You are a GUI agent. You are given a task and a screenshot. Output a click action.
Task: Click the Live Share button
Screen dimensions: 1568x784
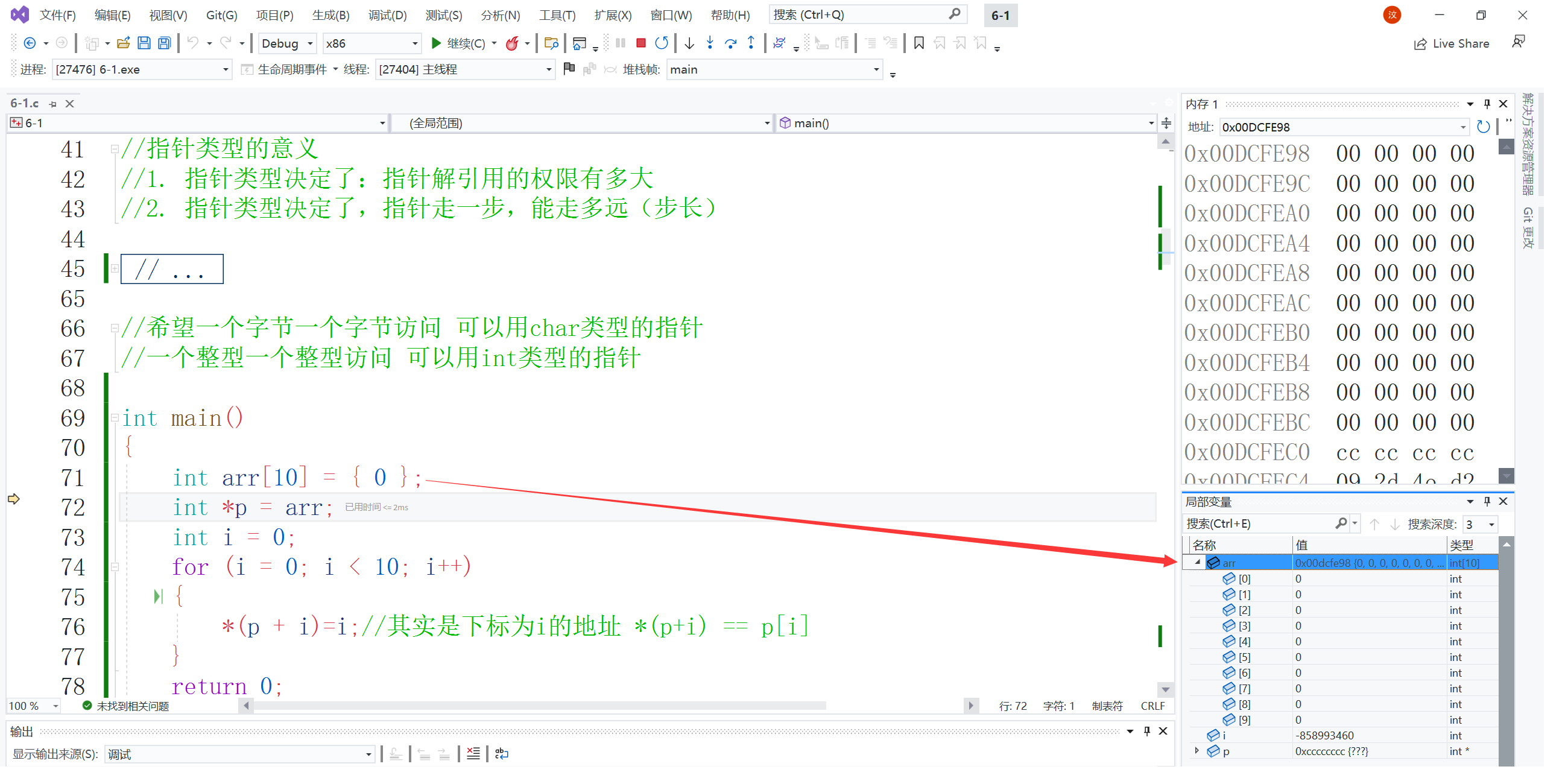point(1451,43)
